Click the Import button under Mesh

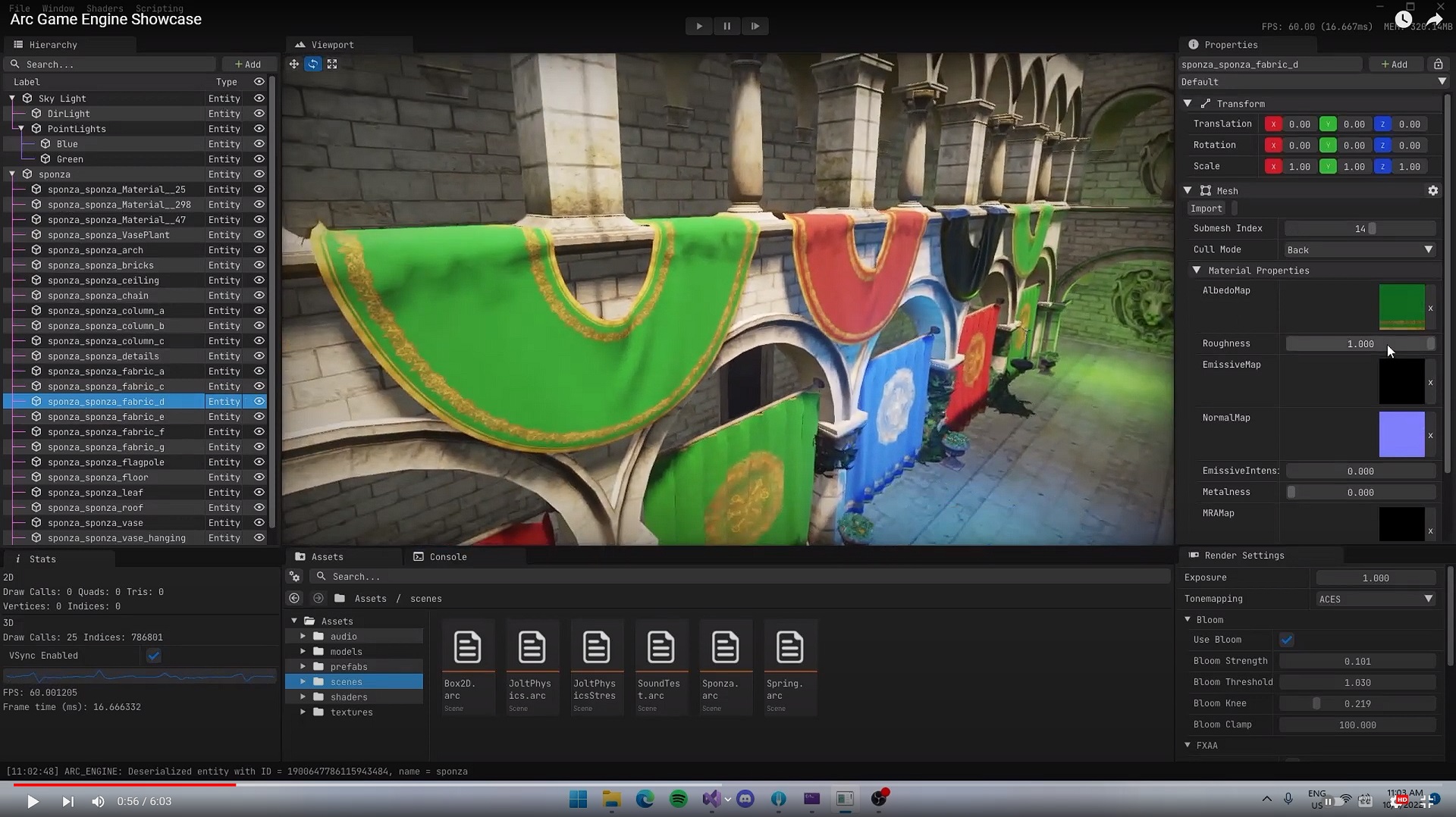(1206, 208)
